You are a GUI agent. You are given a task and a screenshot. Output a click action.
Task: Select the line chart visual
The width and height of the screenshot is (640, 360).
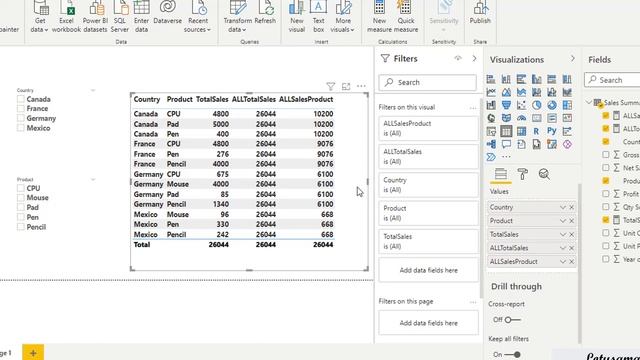tap(491, 92)
